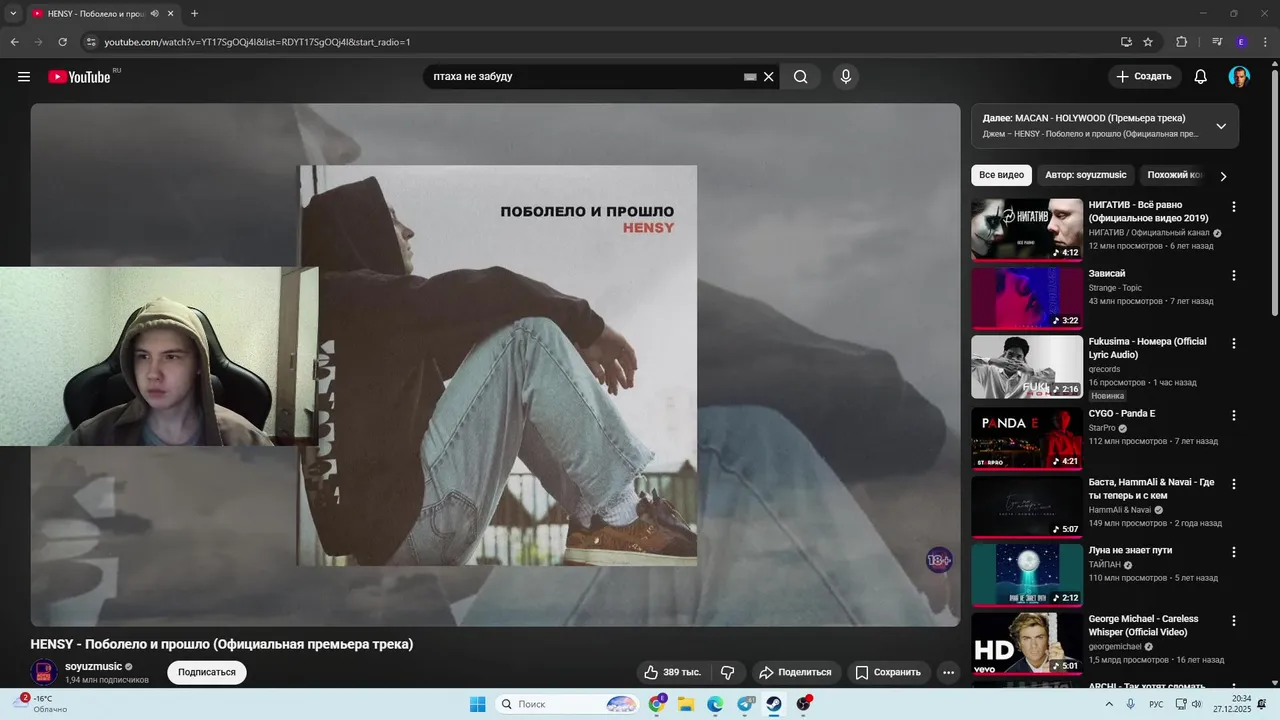Image resolution: width=1280 pixels, height=720 pixels.
Task: Open Chrome three-dot menu
Action: (1265, 42)
